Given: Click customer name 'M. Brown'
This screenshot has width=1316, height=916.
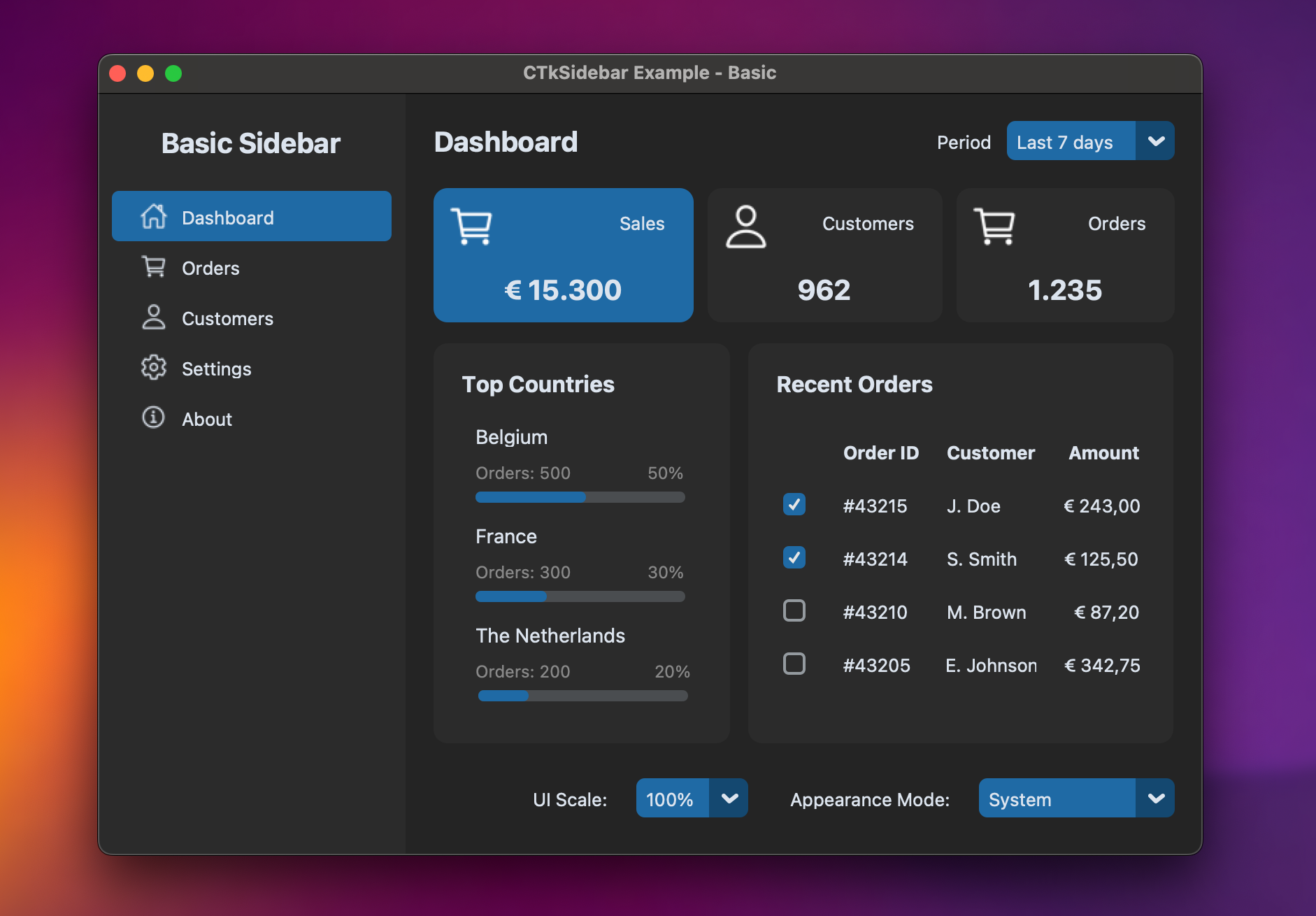Looking at the screenshot, I should (x=987, y=612).
